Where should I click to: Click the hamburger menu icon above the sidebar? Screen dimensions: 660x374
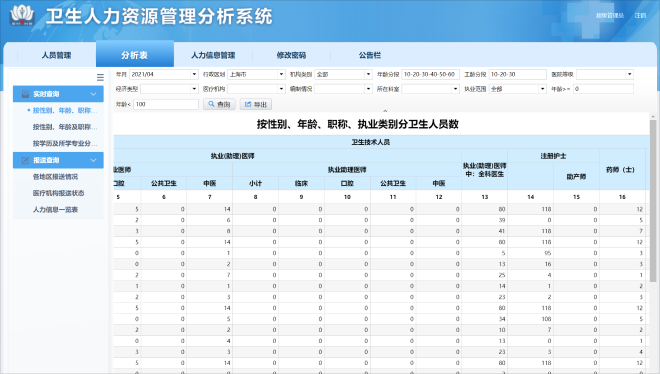coord(100,77)
